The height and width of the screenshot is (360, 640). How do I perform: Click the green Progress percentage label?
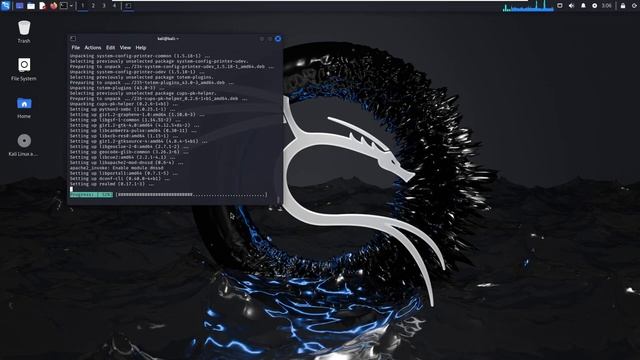[x=91, y=195]
